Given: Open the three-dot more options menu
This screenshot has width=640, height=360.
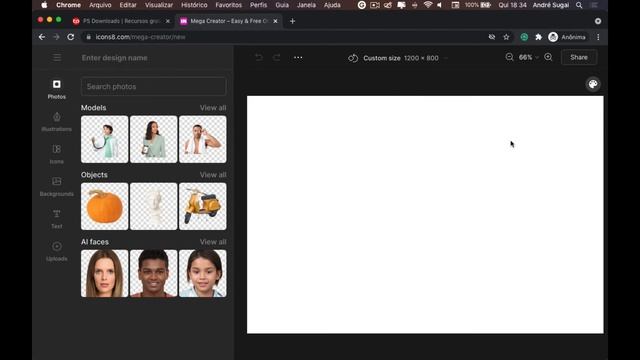Looking at the screenshot, I should 298,58.
